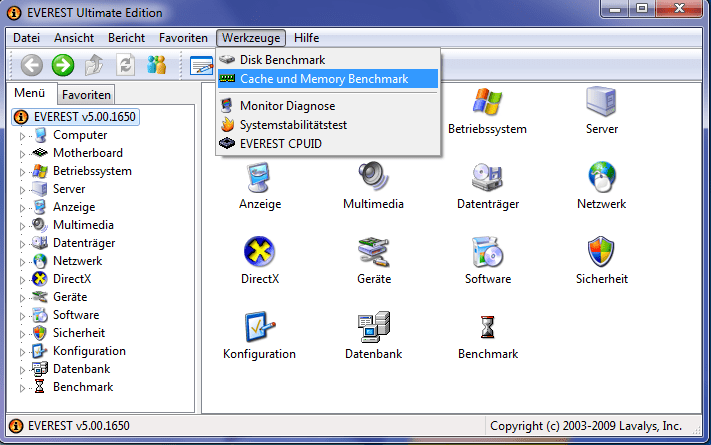Click the Back navigation arrow
This screenshot has height=445, width=711.
[x=32, y=65]
